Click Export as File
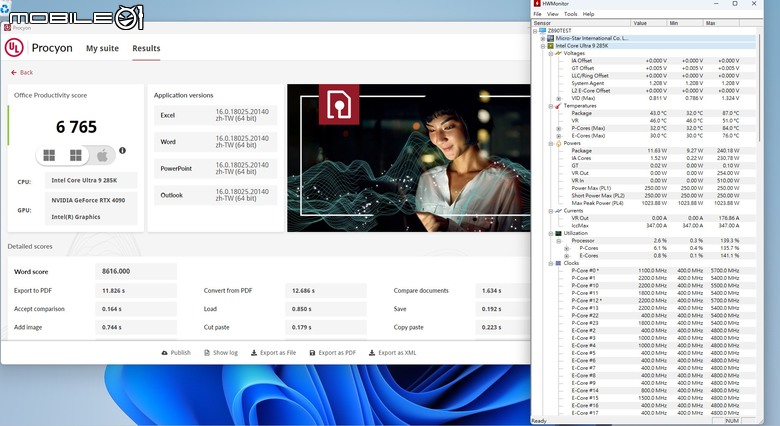This screenshot has height=426, width=780. [x=273, y=353]
